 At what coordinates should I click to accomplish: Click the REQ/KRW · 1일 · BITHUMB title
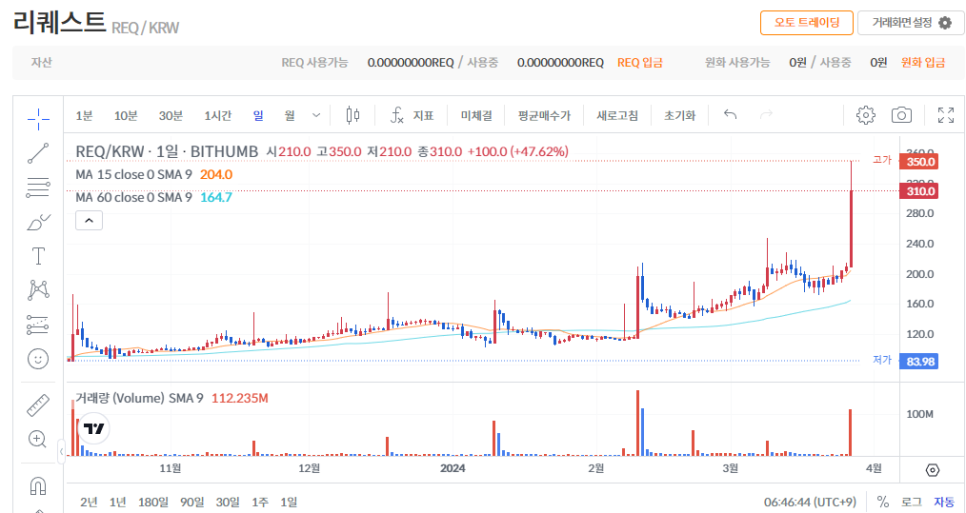point(166,151)
